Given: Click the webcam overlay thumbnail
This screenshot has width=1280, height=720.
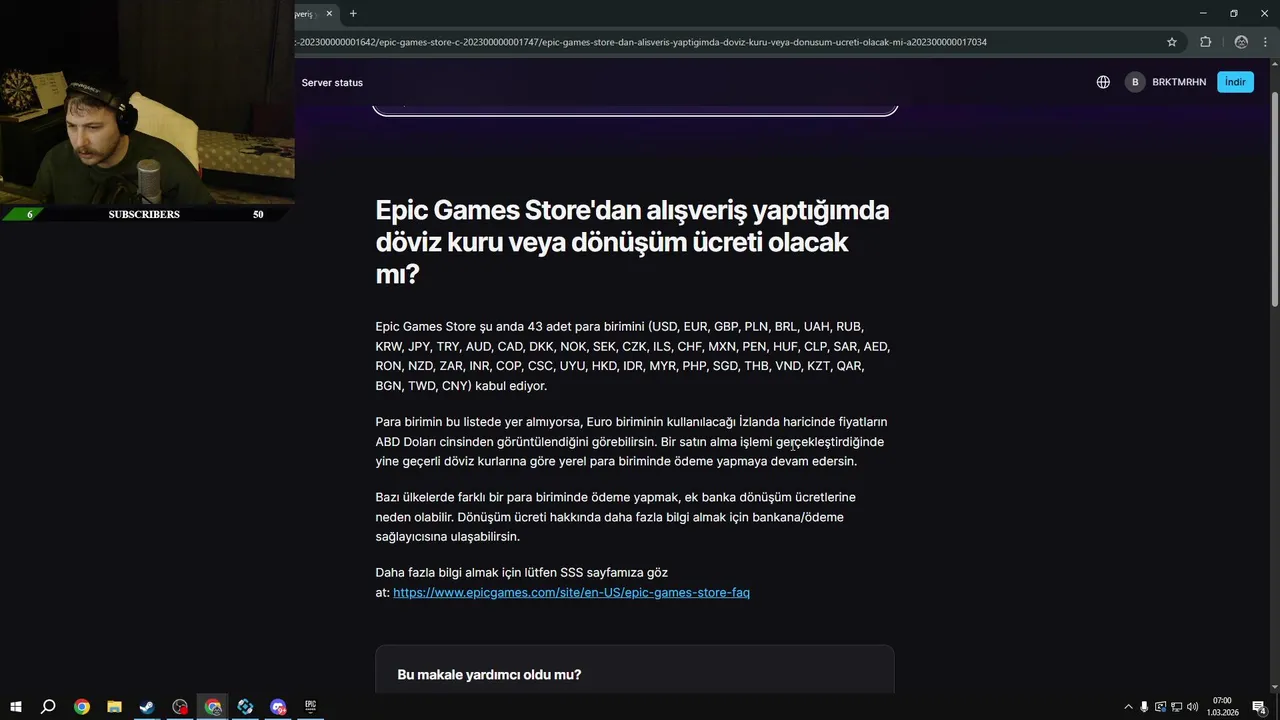Looking at the screenshot, I should click(x=147, y=102).
